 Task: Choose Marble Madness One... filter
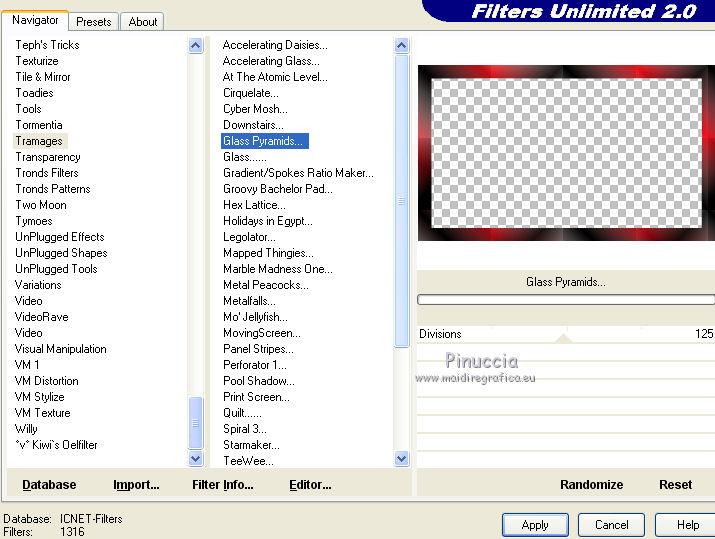(x=278, y=269)
